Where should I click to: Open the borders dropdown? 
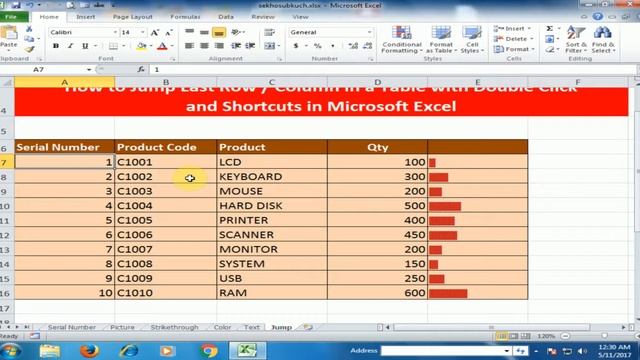pyautogui.click(x=124, y=46)
